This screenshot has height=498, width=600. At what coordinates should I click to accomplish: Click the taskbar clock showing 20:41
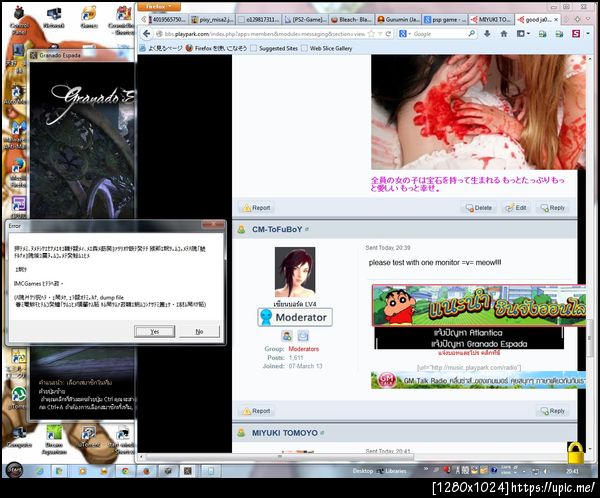pyautogui.click(x=572, y=471)
